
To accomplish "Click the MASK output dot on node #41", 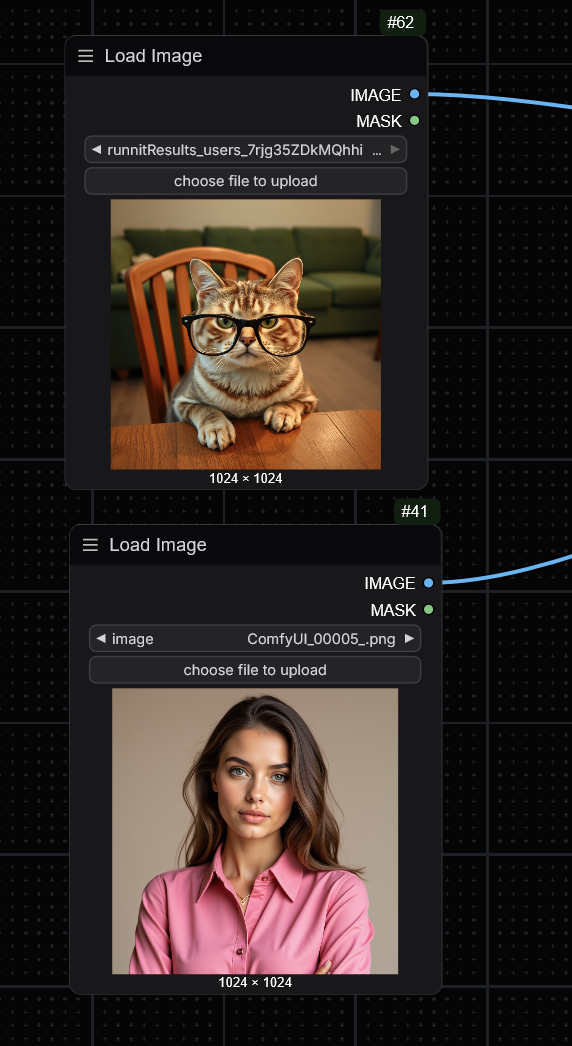I will click(x=428, y=610).
